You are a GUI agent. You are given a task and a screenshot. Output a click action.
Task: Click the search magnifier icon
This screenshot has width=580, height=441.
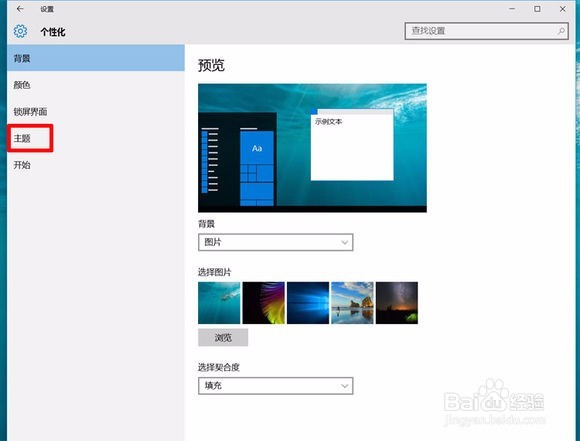[x=561, y=31]
